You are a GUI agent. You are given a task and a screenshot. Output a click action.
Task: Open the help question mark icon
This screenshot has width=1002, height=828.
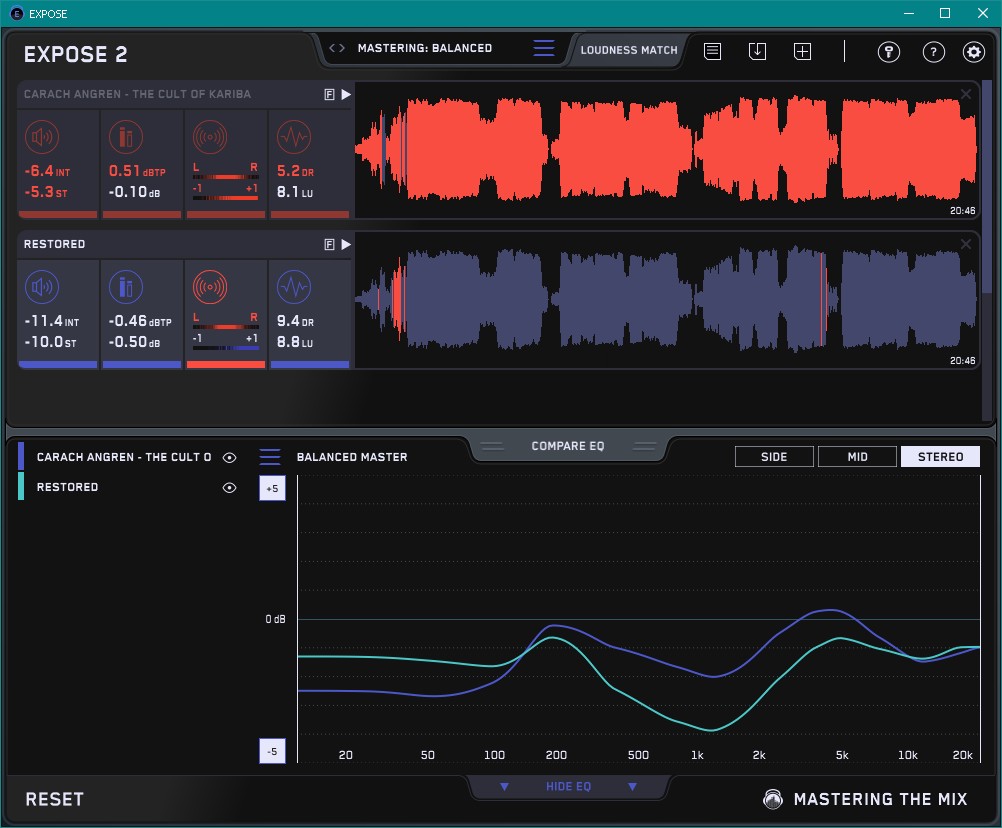[933, 52]
